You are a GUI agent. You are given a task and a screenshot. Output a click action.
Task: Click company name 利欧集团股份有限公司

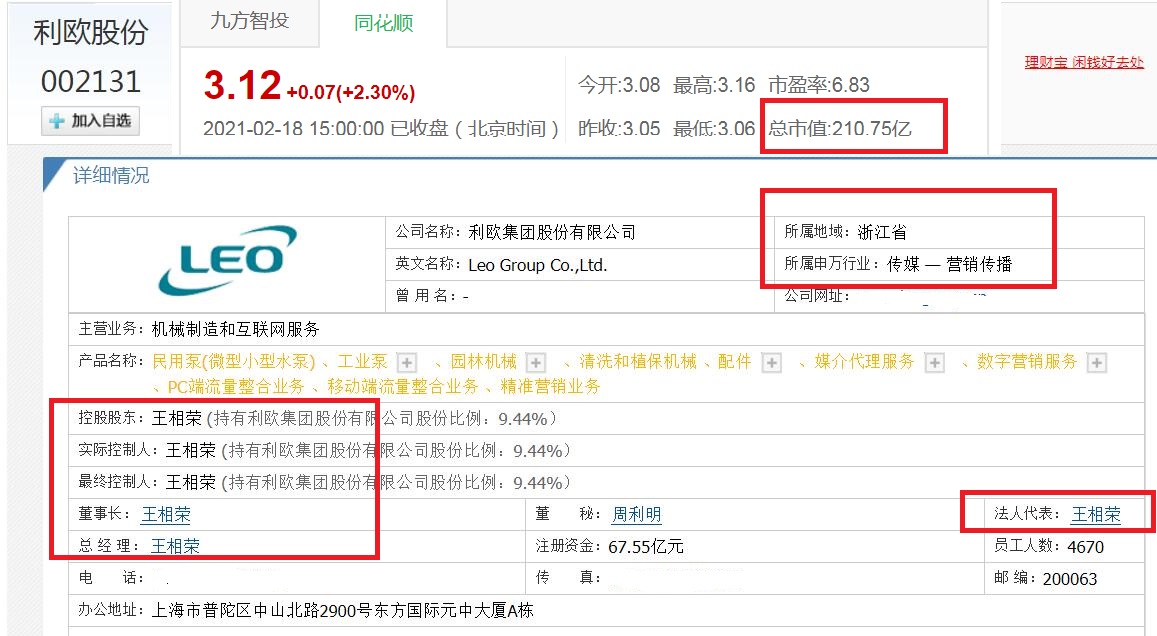pos(552,232)
